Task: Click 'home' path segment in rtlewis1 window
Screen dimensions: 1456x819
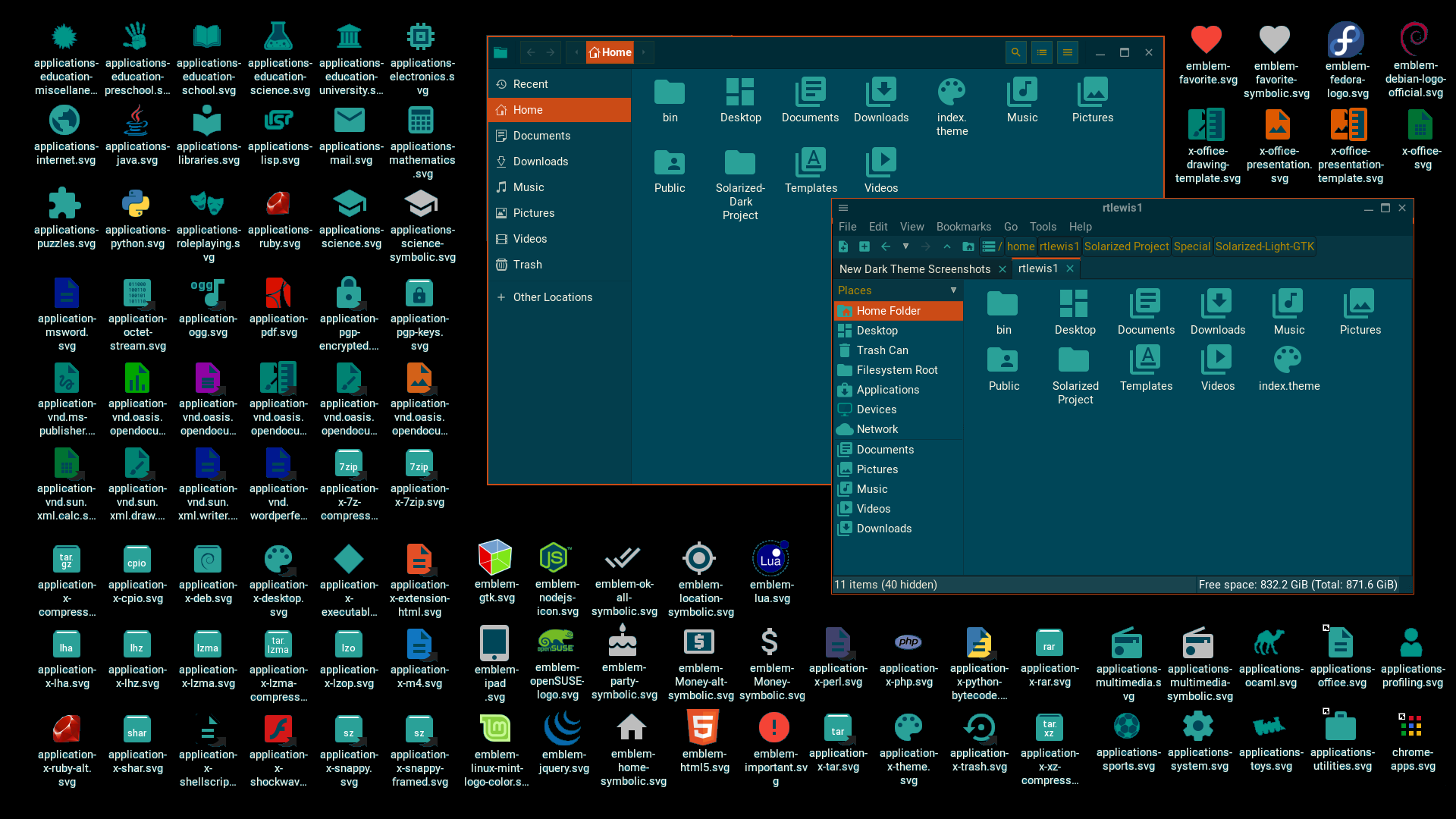Action: click(1021, 246)
